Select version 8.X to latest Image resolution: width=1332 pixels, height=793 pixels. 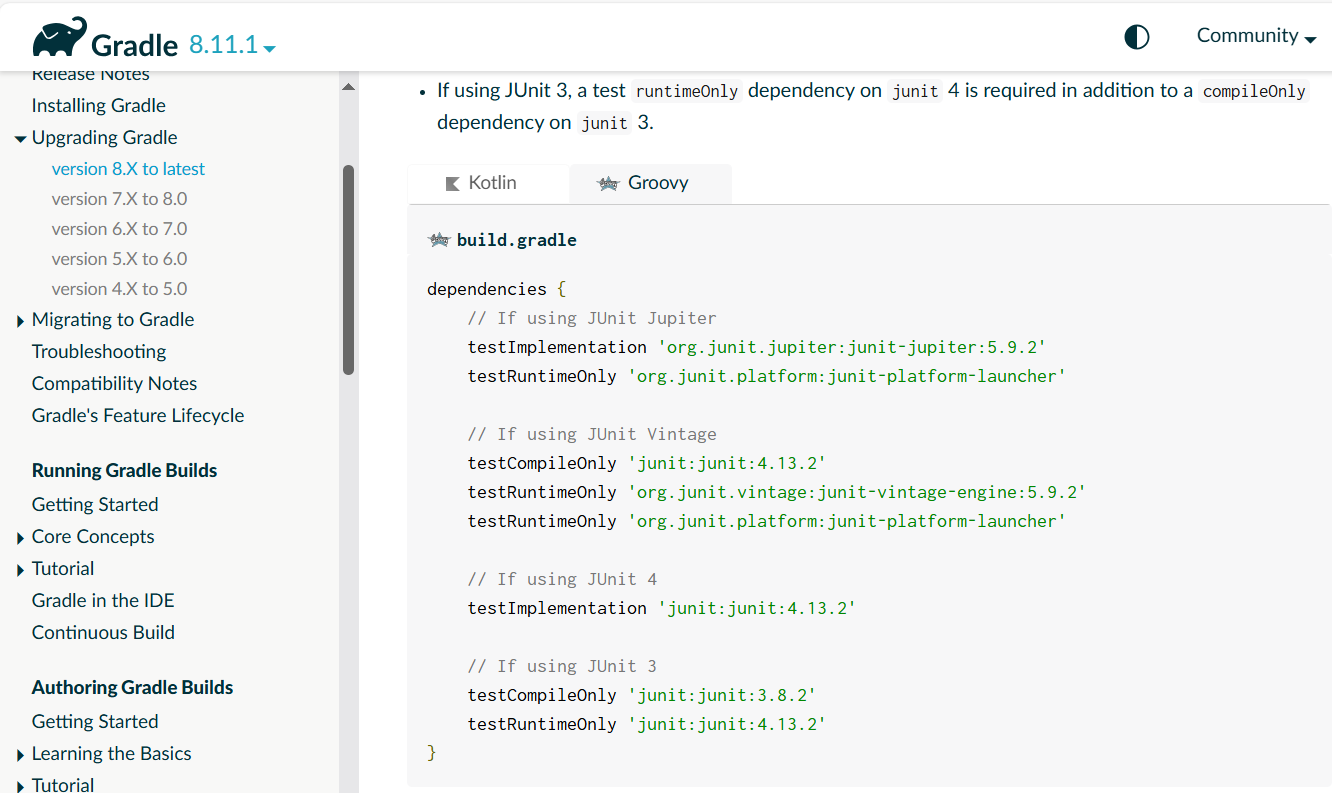128,169
